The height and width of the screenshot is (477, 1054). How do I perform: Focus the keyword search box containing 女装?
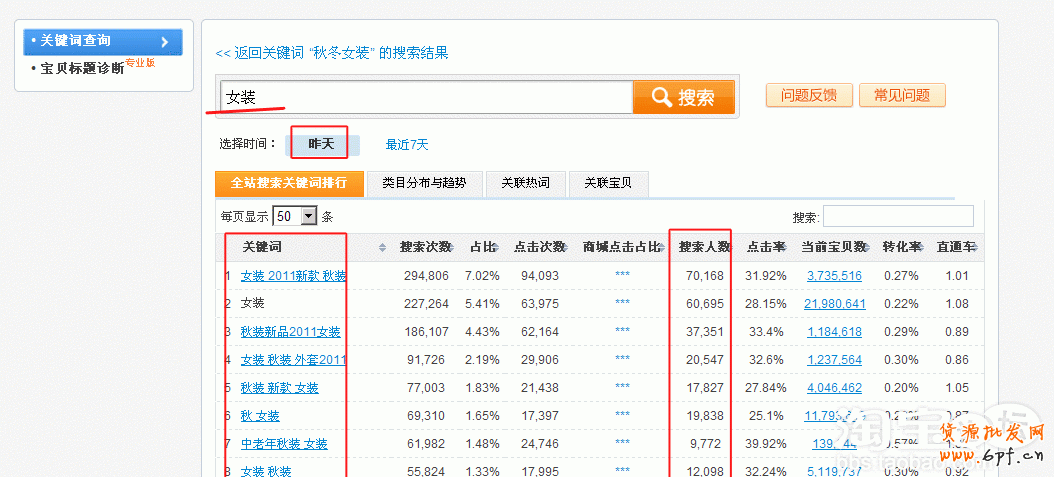click(x=427, y=97)
